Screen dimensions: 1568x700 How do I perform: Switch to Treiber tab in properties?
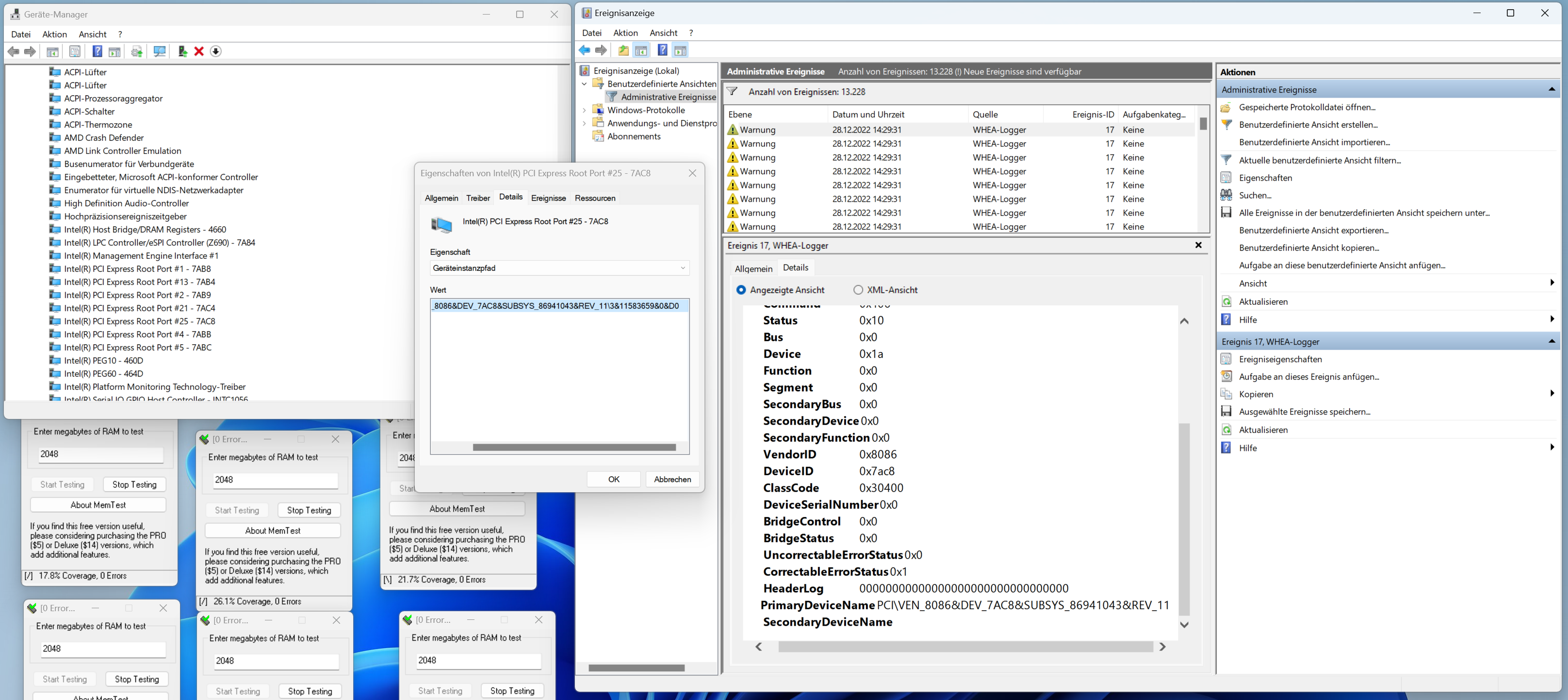click(x=478, y=198)
